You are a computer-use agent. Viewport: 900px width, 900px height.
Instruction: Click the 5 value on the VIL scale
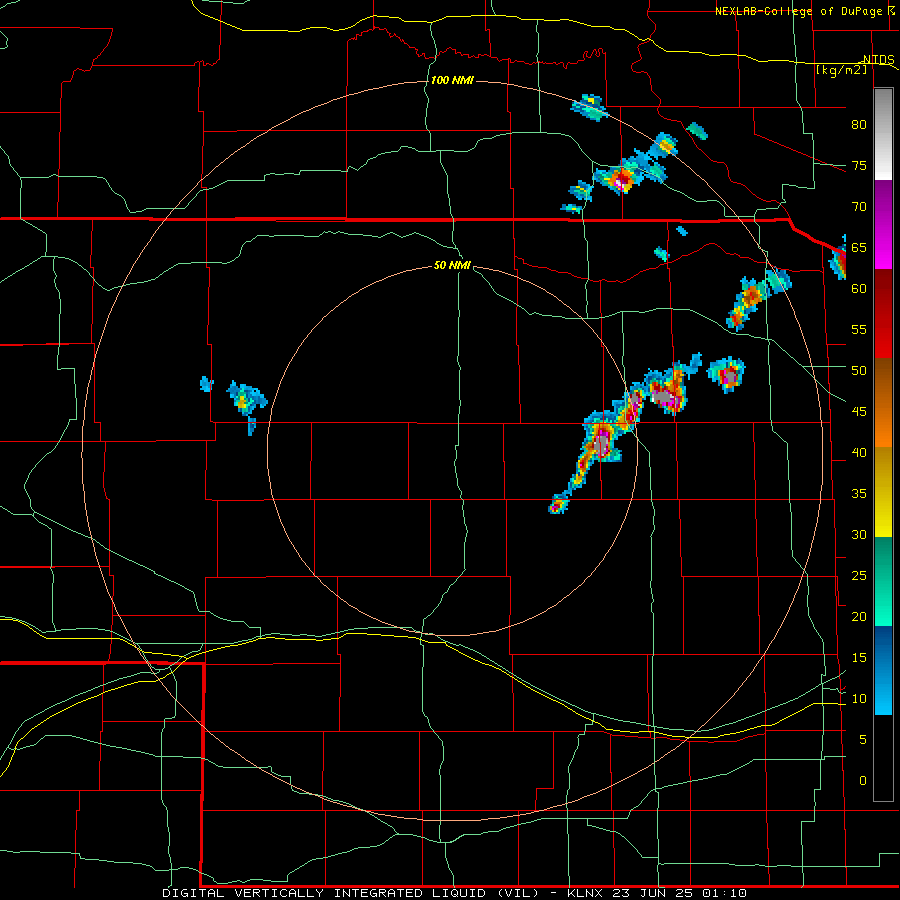(863, 739)
